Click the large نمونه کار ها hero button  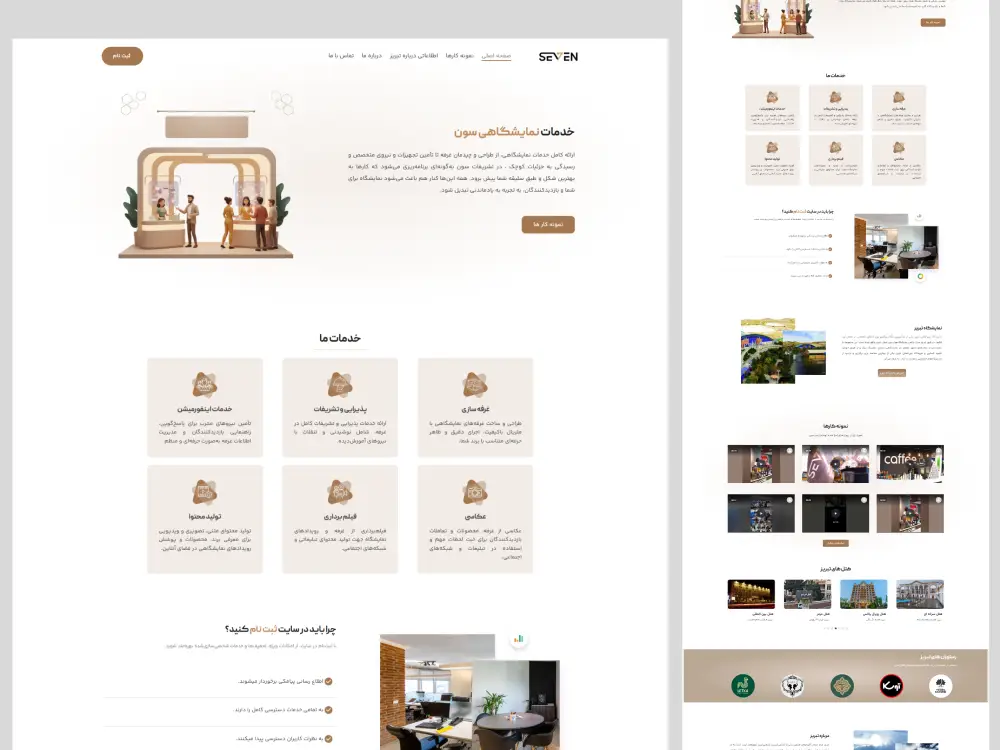(548, 225)
